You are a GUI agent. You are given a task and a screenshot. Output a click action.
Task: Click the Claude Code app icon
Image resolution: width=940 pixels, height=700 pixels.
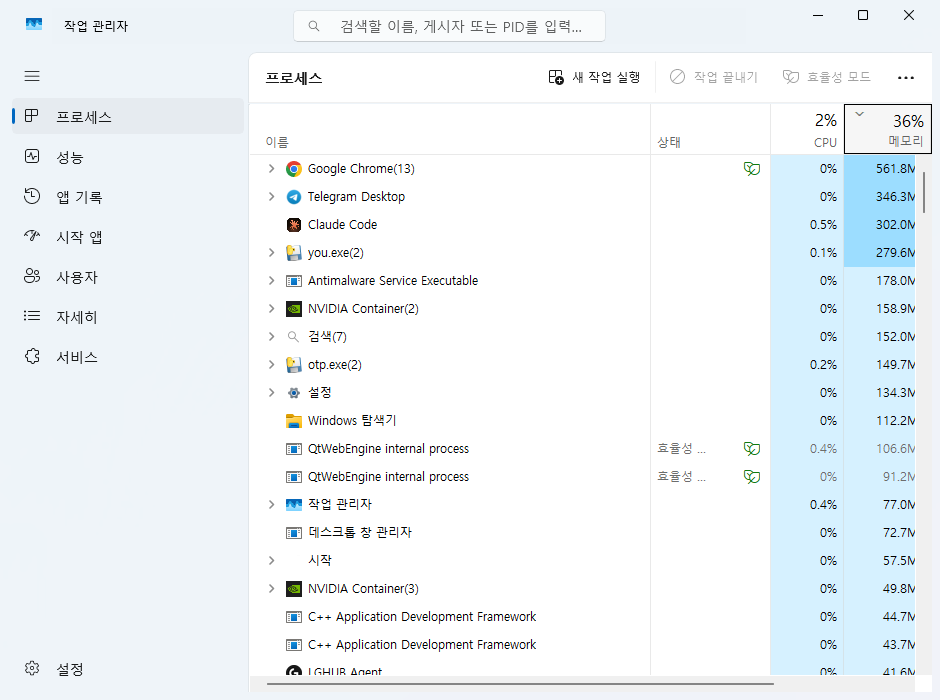294,225
